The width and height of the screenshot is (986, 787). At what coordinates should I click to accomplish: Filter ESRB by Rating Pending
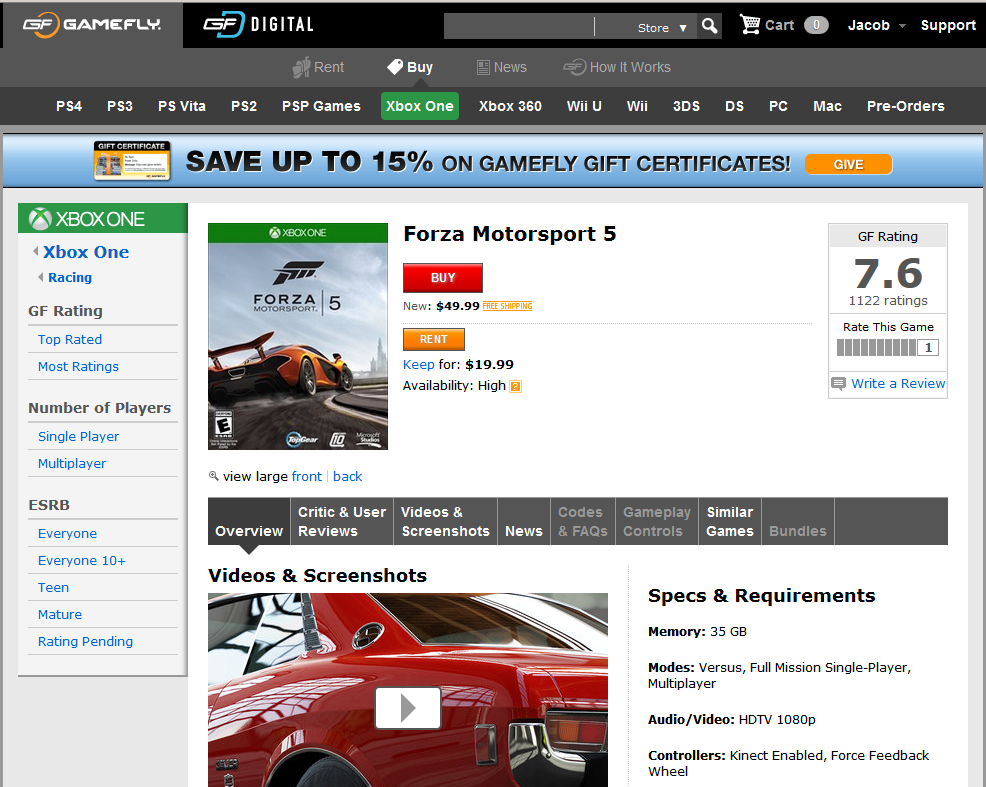tap(86, 641)
